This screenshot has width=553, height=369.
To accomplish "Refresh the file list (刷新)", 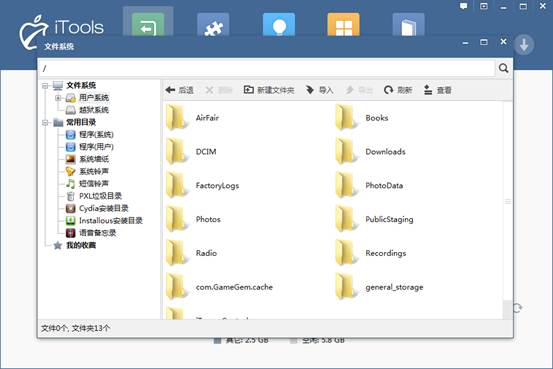I will (x=398, y=90).
